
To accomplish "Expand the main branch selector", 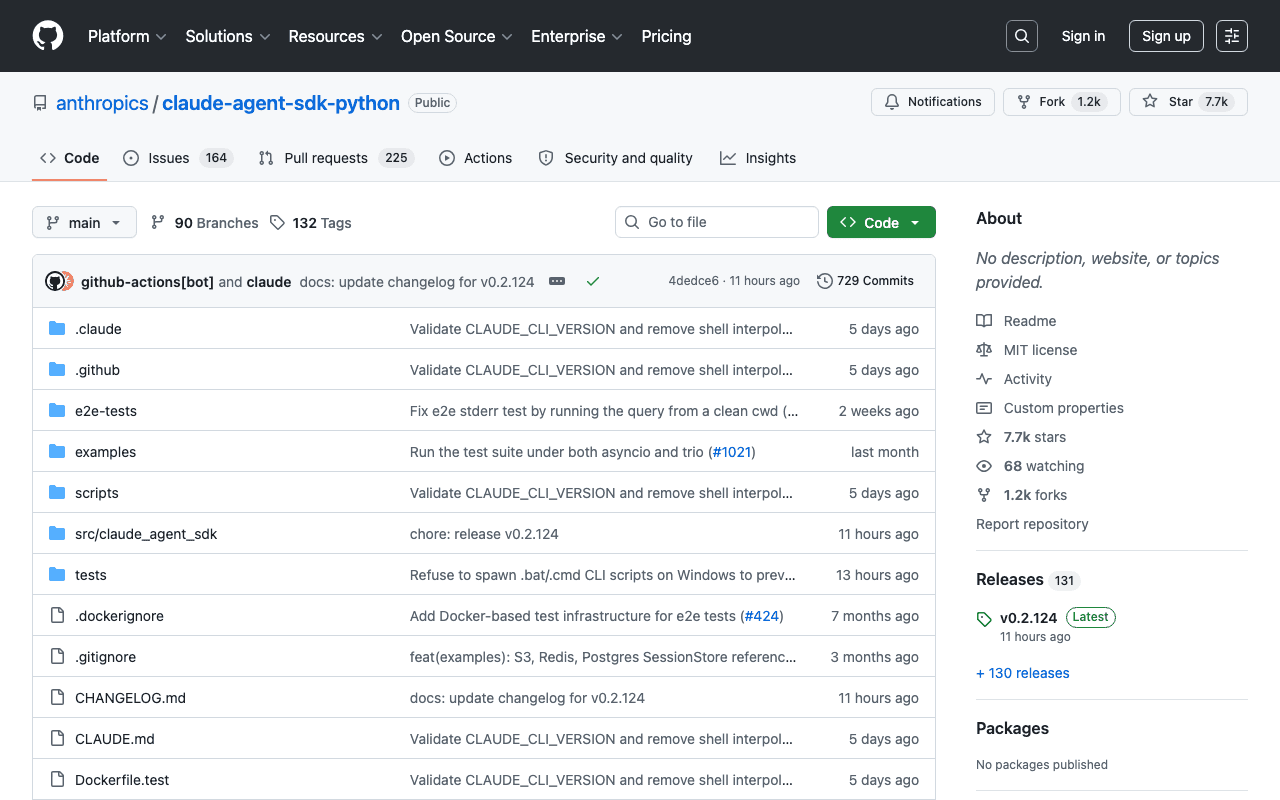I will click(84, 222).
